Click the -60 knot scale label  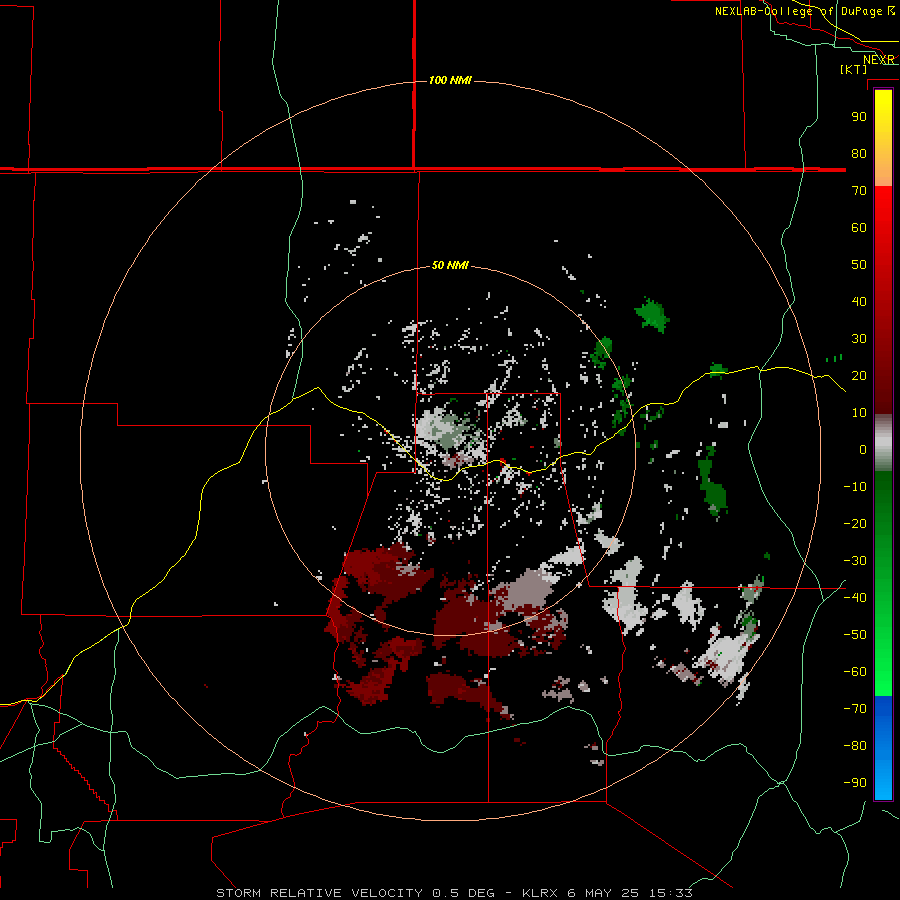[x=855, y=672]
